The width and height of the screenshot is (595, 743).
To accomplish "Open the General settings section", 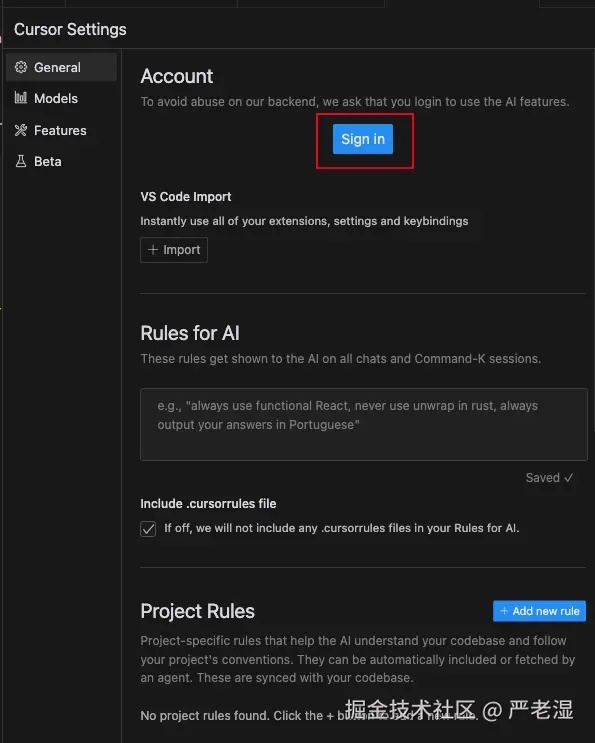I will pos(62,67).
